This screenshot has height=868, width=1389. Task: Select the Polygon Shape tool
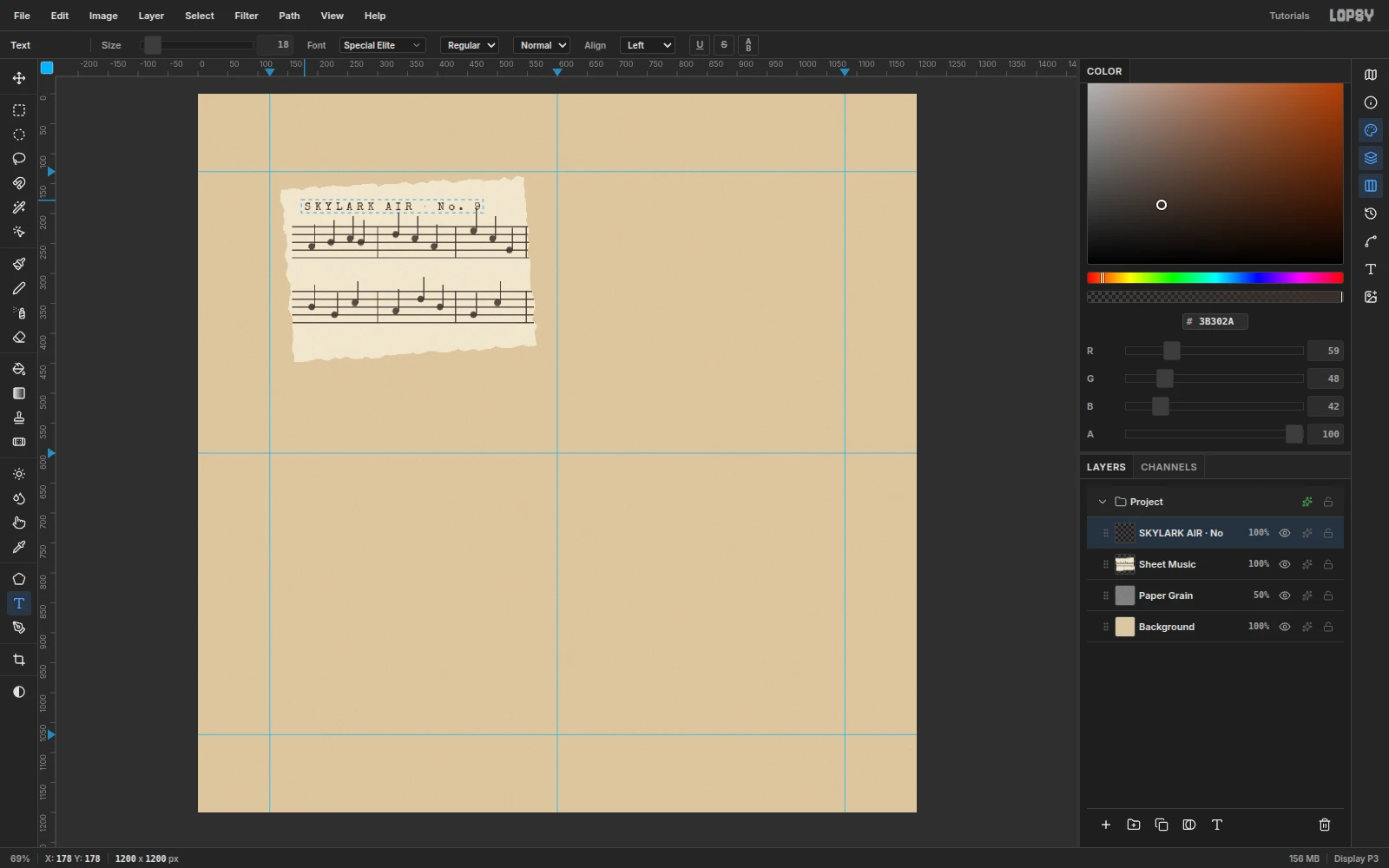tap(19, 579)
